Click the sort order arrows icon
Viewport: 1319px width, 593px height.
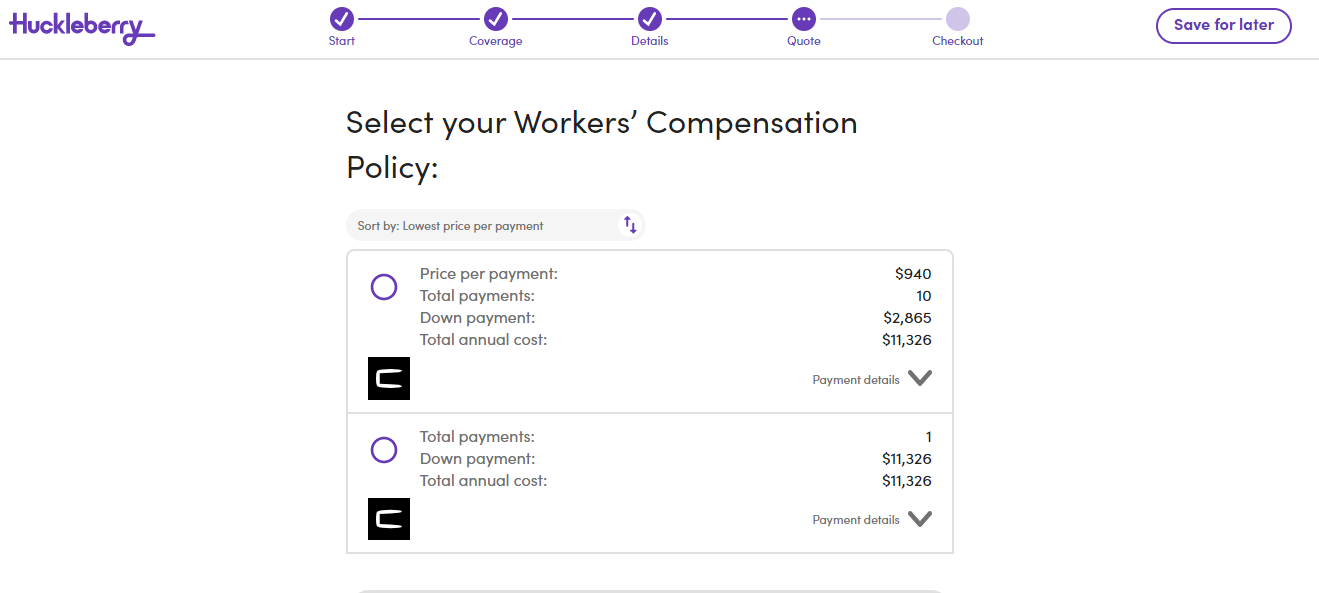[x=630, y=225]
